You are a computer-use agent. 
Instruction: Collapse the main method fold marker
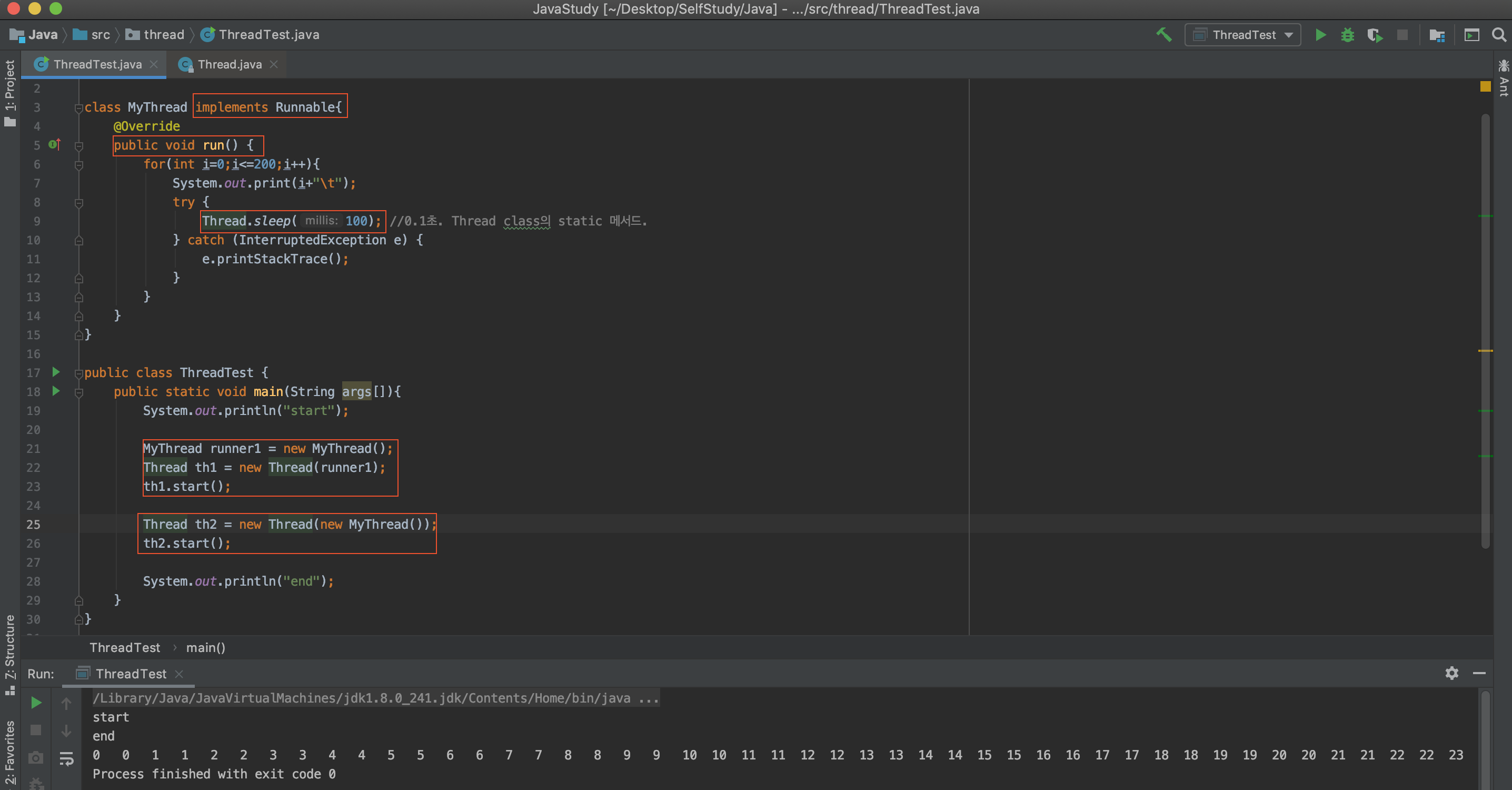(x=78, y=392)
